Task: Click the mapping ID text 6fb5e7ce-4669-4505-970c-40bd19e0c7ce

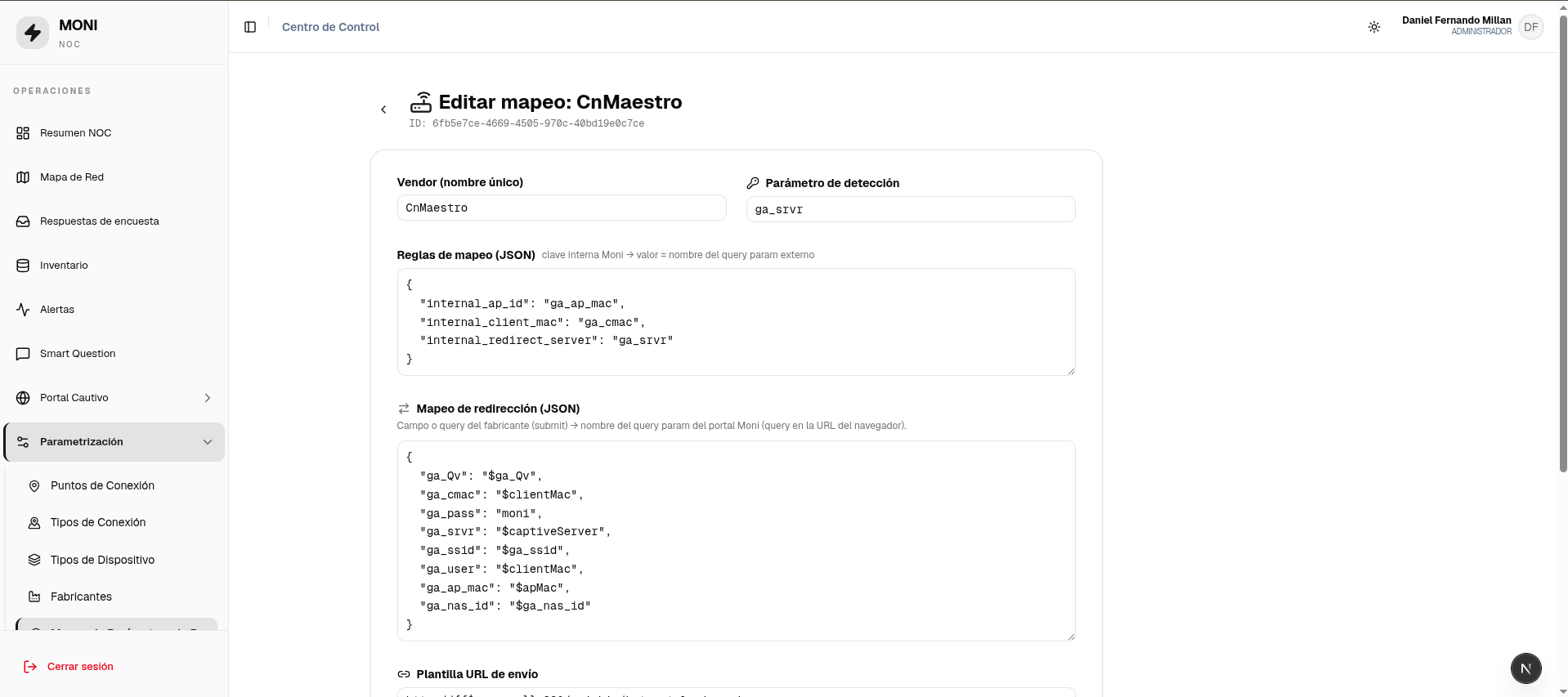Action: click(x=538, y=124)
